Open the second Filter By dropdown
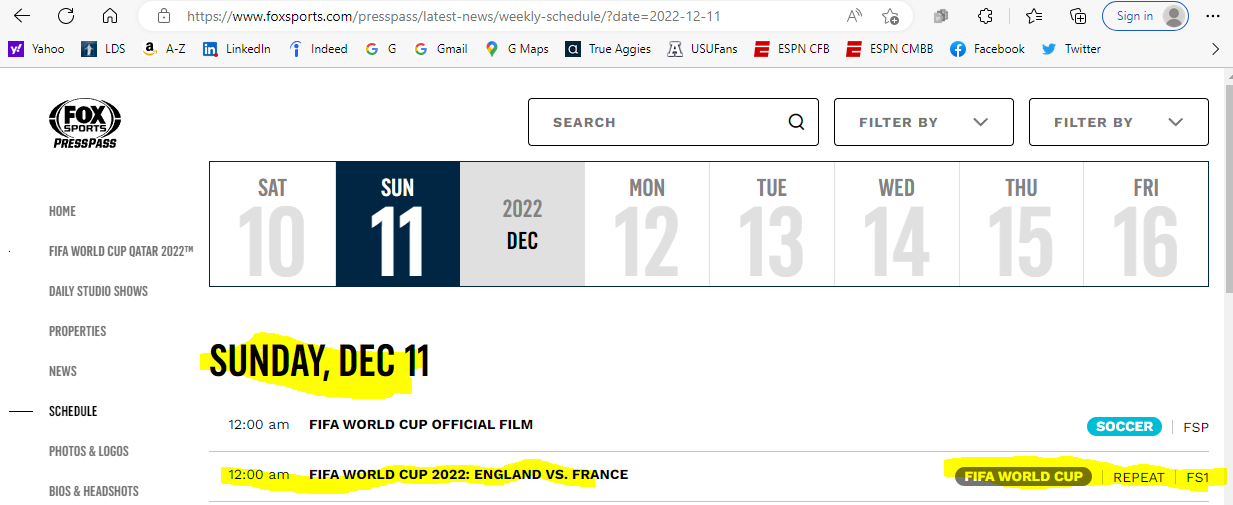 tap(1119, 122)
